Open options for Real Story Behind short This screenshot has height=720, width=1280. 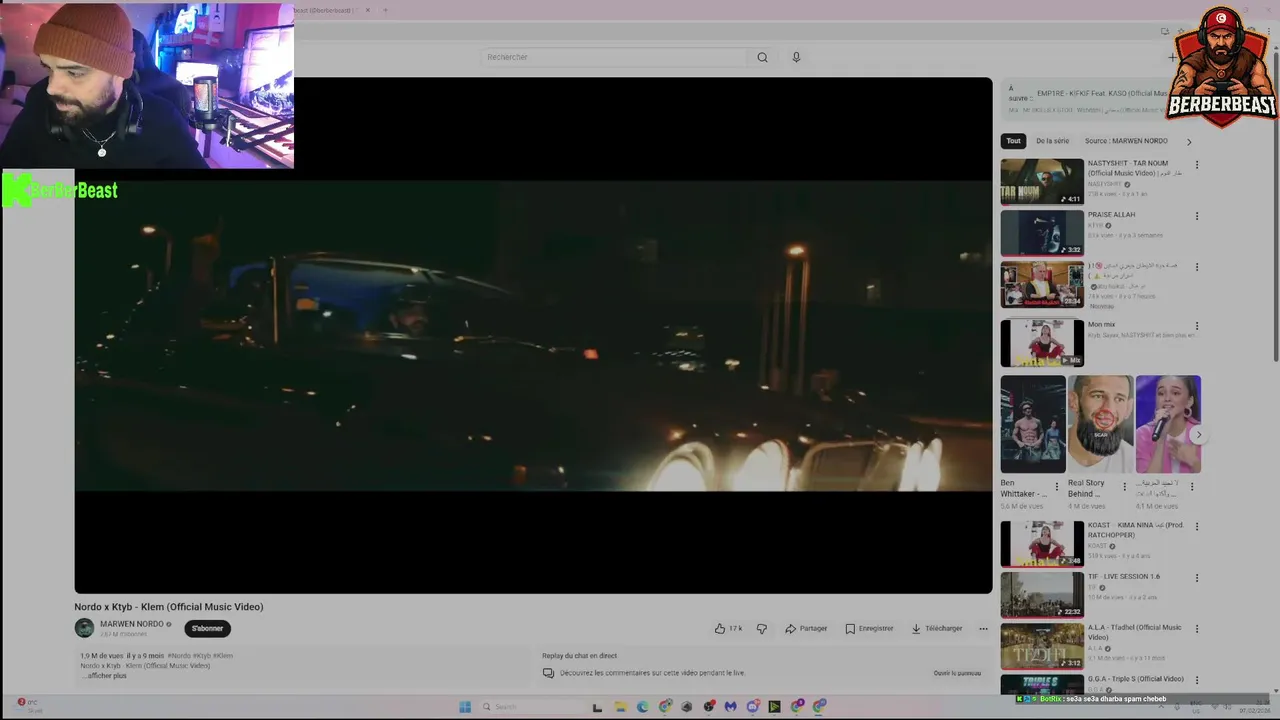(1124, 487)
